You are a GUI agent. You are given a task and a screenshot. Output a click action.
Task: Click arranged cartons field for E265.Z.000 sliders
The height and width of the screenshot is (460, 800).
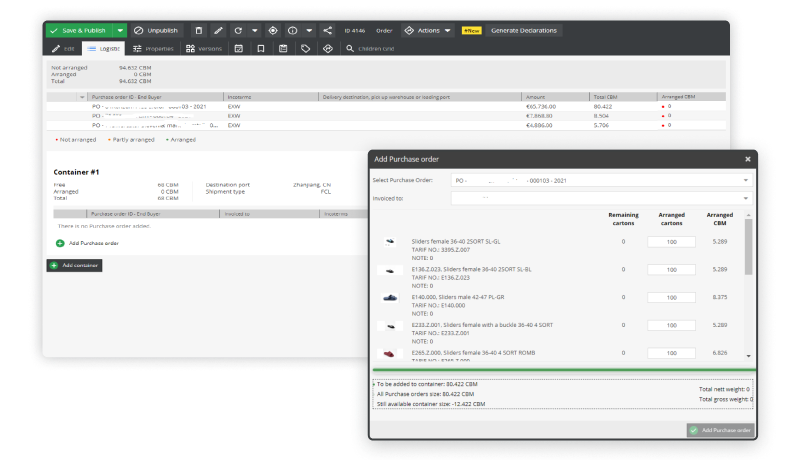point(671,353)
